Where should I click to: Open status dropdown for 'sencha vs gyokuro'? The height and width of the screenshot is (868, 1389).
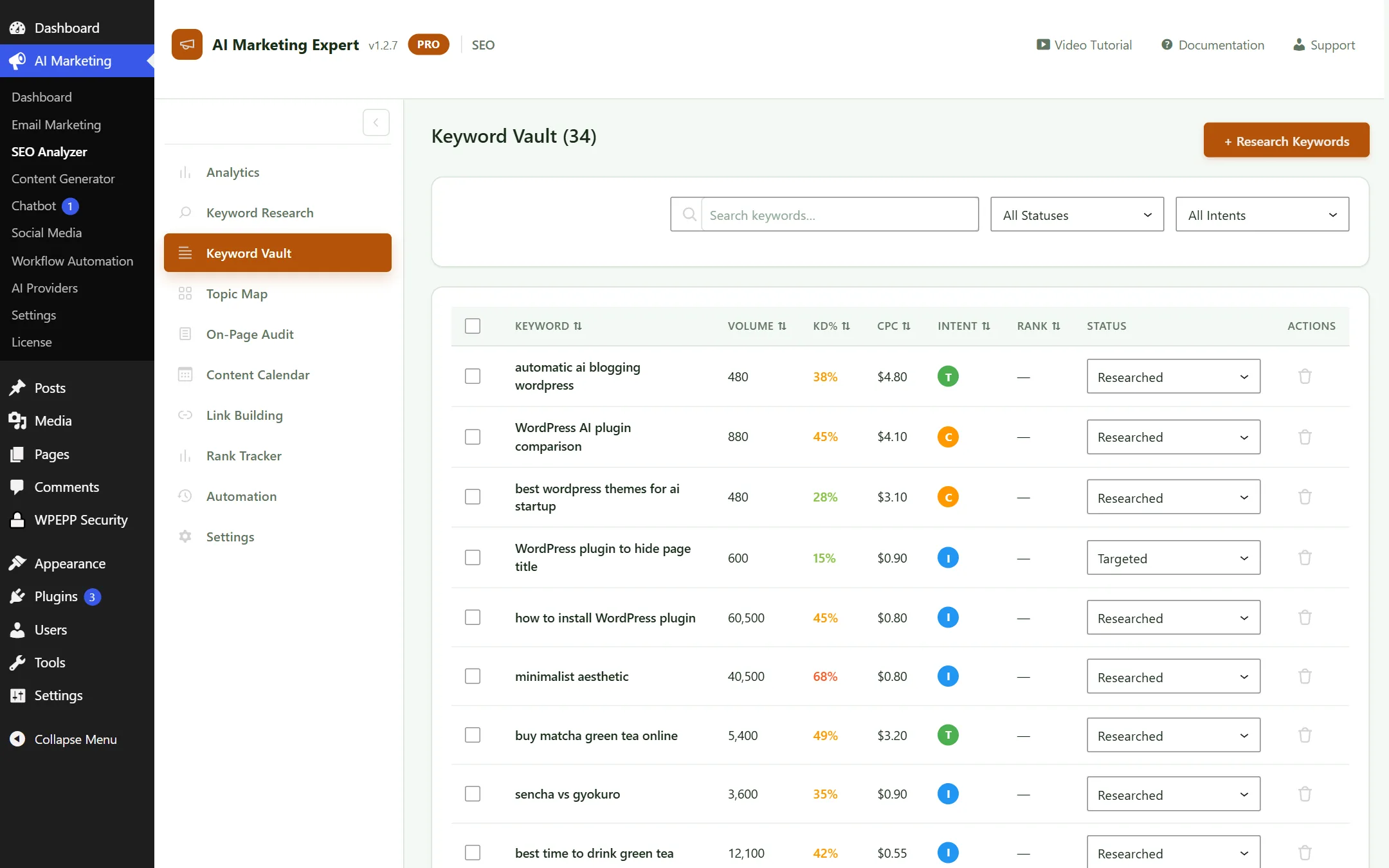pyautogui.click(x=1174, y=794)
